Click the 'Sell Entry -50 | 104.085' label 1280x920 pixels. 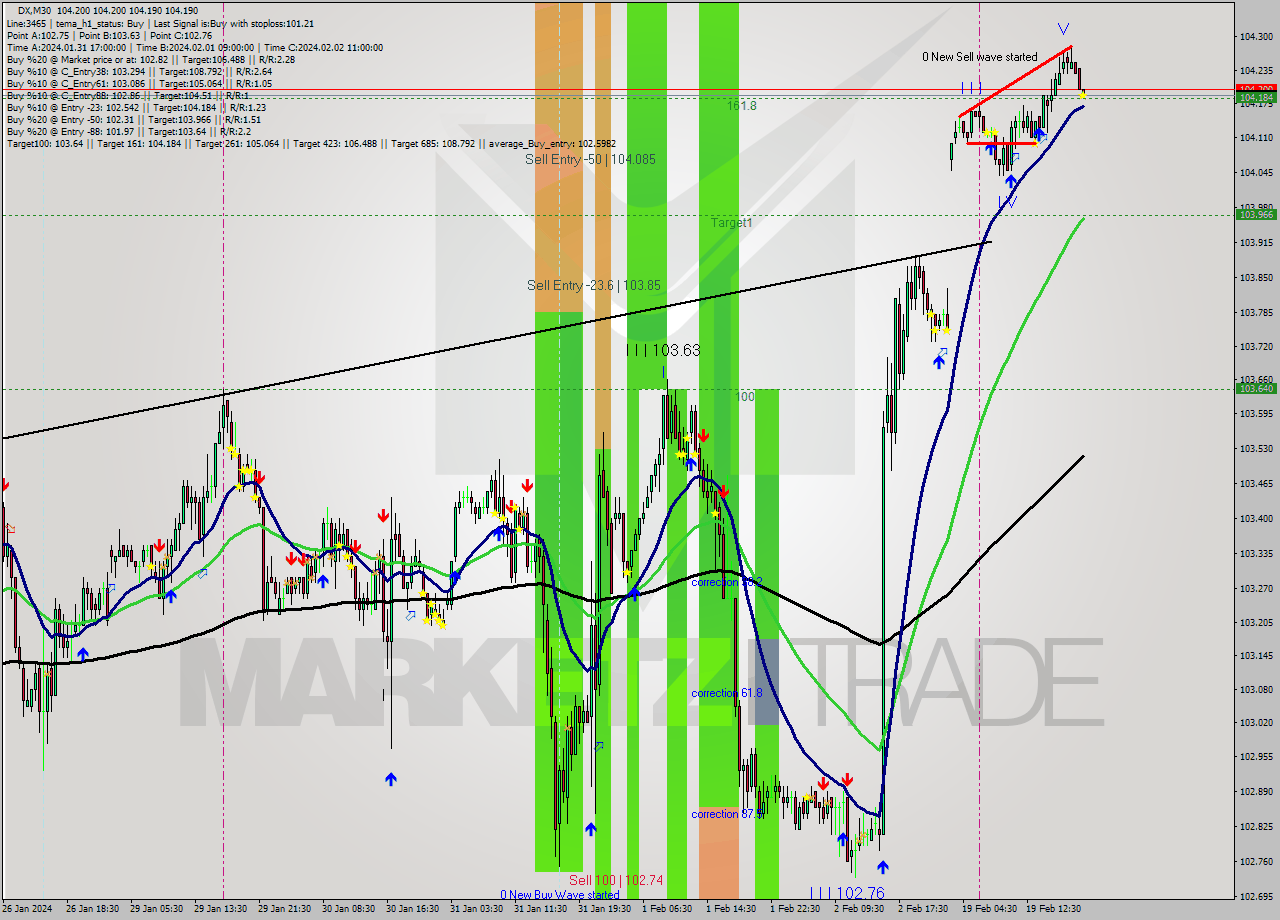pos(590,159)
